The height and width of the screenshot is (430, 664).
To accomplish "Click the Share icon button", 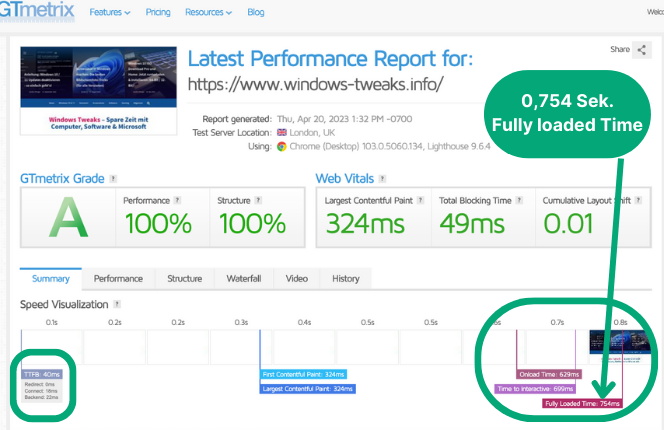I will 641,50.
